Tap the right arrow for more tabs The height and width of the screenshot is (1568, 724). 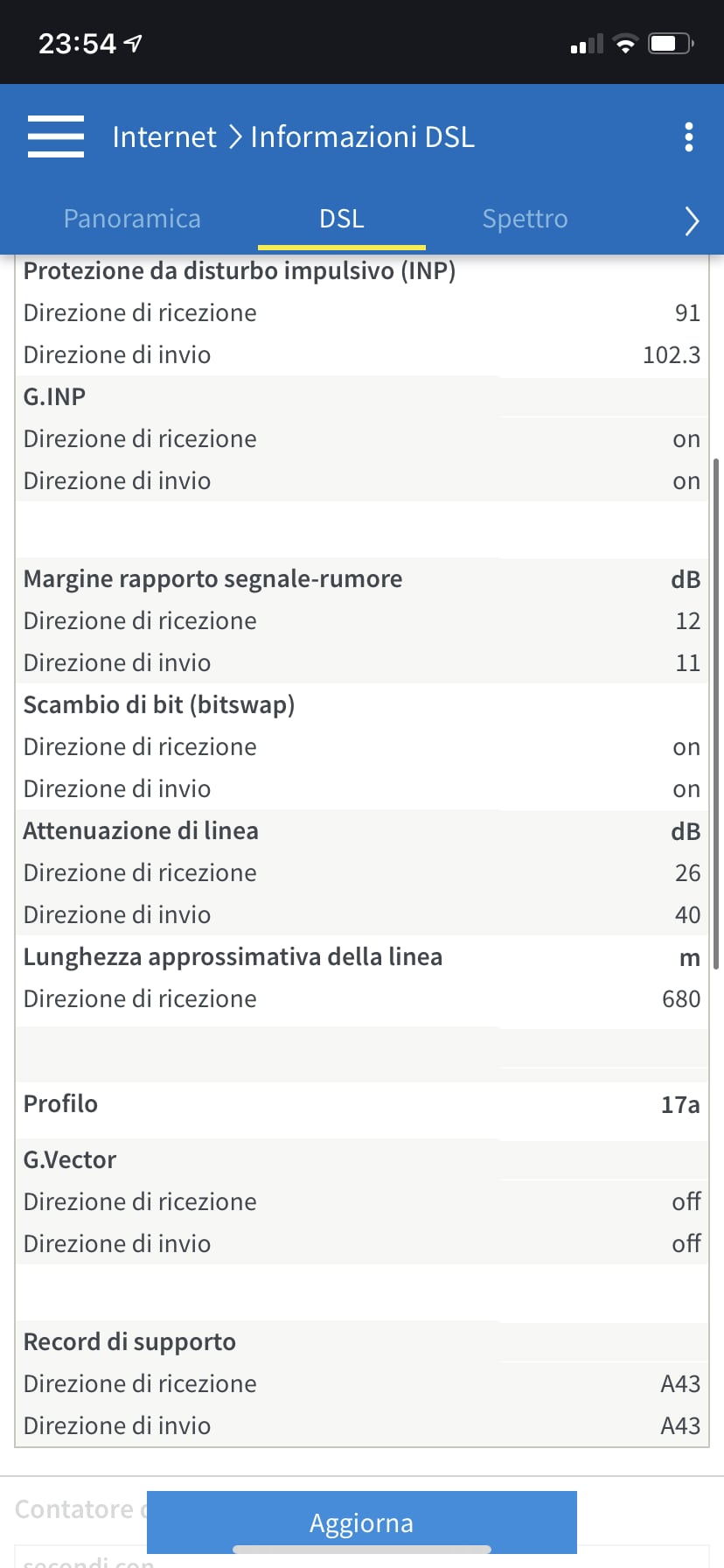(692, 220)
